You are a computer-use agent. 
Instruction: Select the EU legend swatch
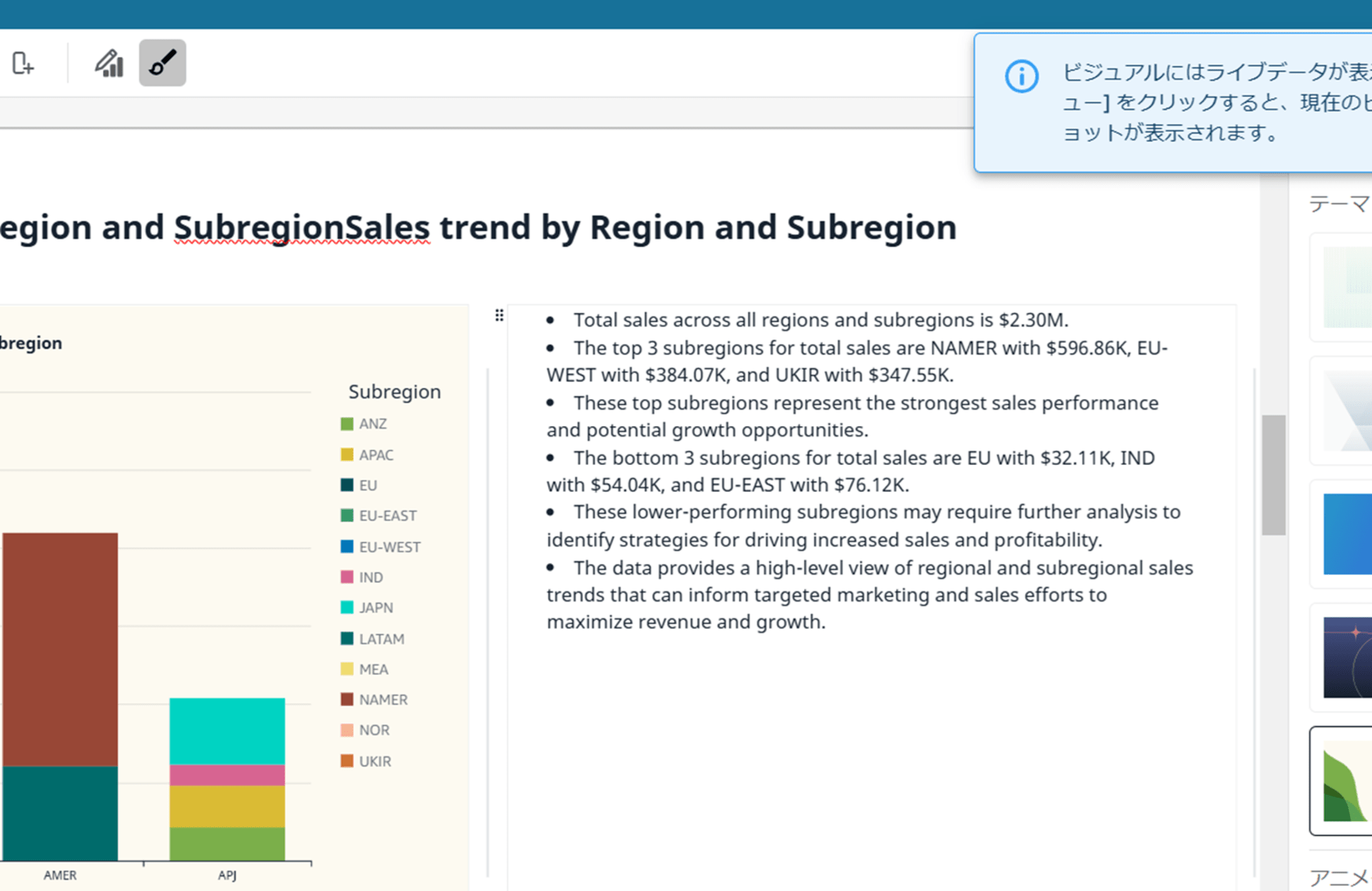pos(347,485)
